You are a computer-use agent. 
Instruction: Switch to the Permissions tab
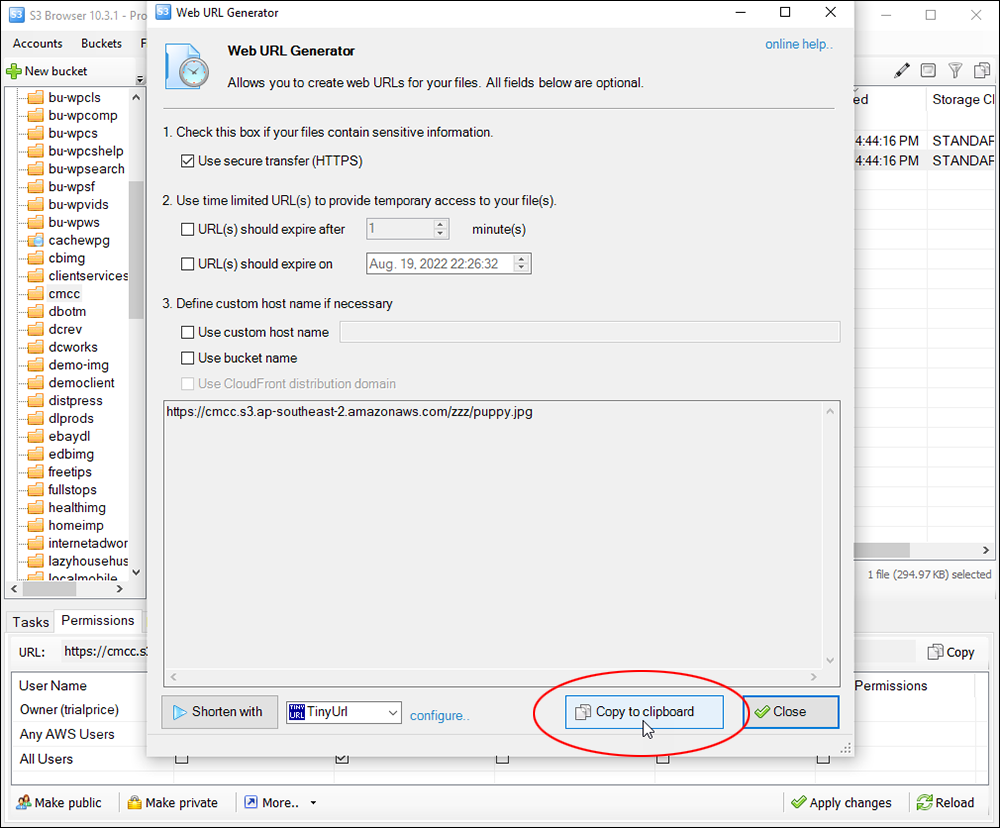click(x=98, y=621)
